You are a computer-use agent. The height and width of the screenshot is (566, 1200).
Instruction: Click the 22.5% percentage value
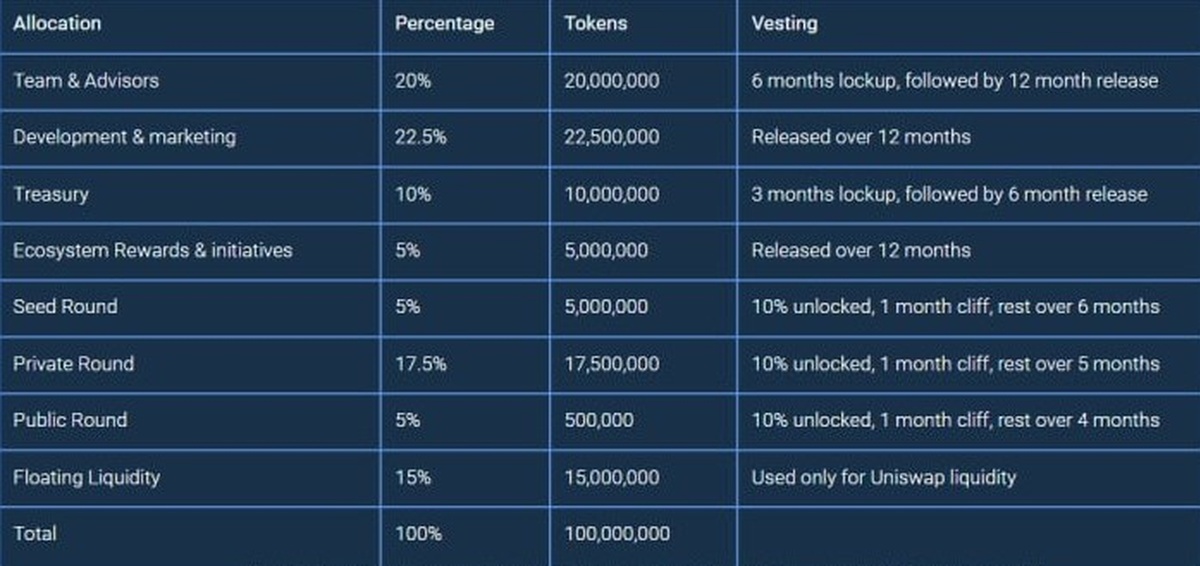click(x=420, y=137)
